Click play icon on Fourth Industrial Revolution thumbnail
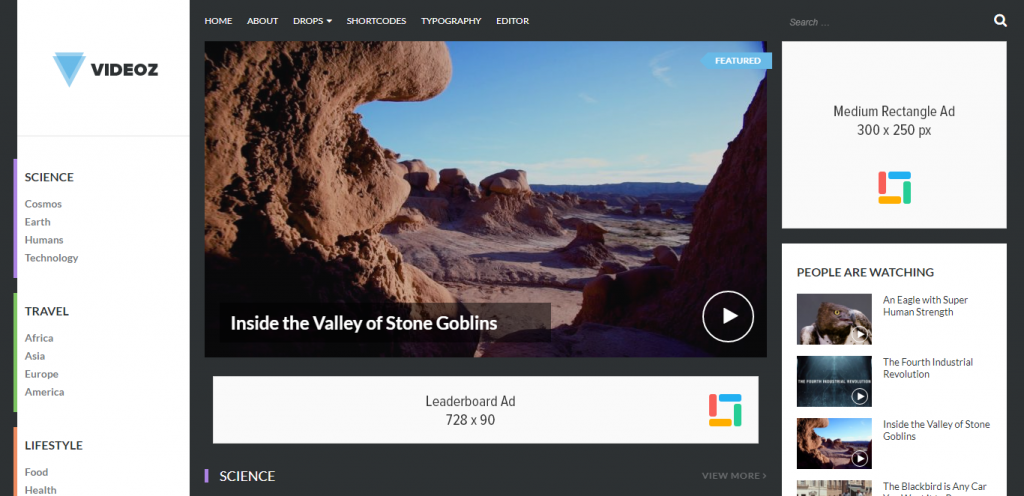1024x496 pixels. pyautogui.click(x=860, y=396)
